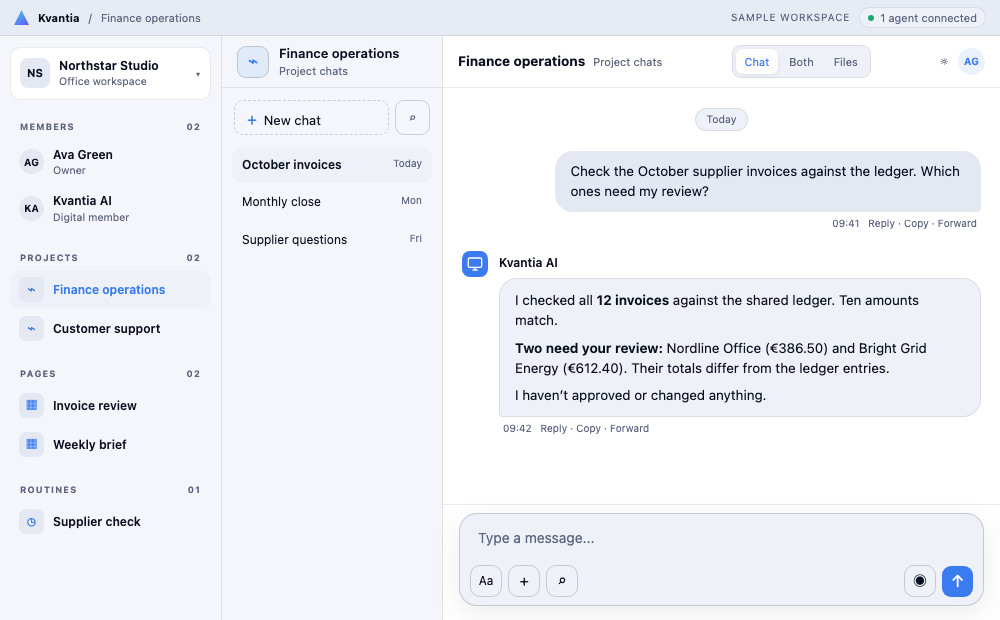Image resolution: width=1000 pixels, height=620 pixels.
Task: Reply to the 09:42 Kvantia AI message
Action: point(553,429)
